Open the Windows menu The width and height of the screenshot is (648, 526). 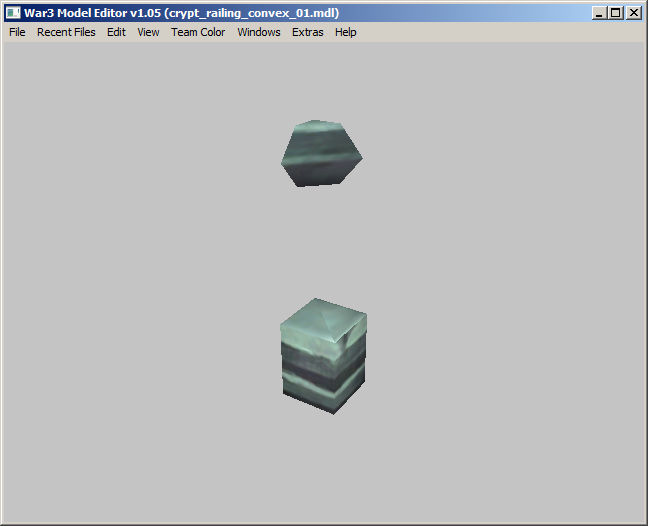tap(259, 32)
